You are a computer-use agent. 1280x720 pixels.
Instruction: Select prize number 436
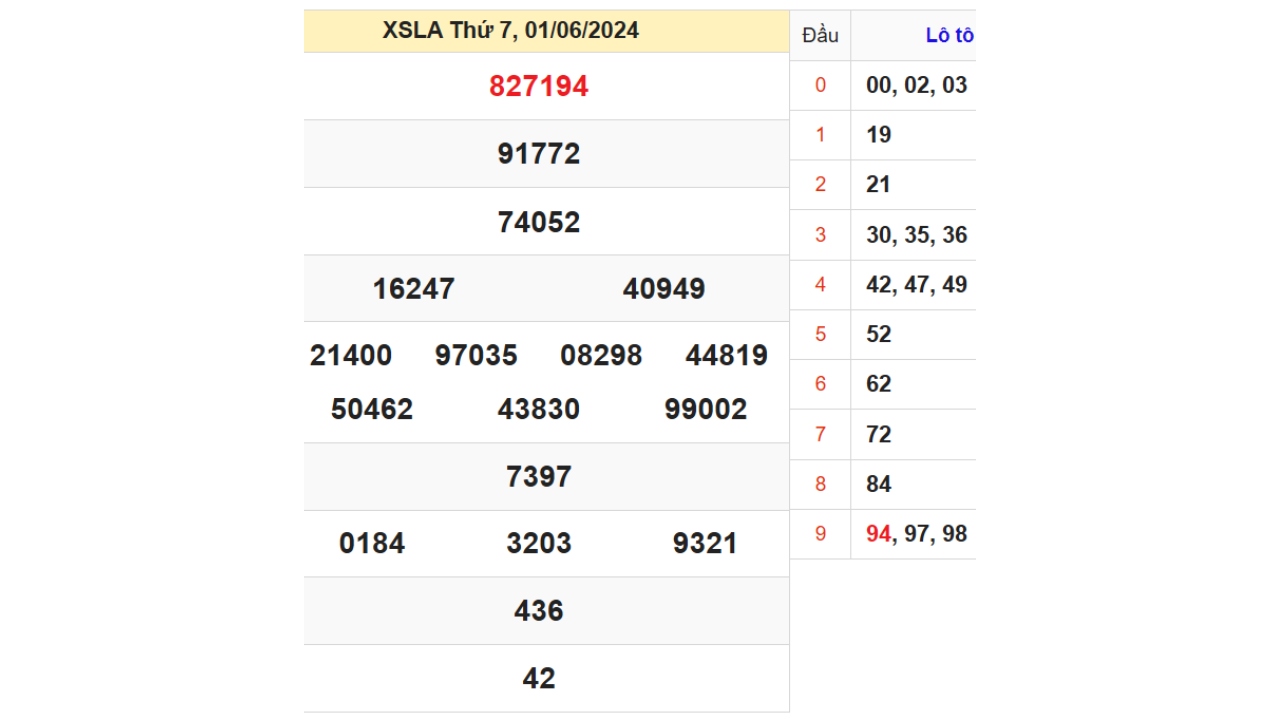tap(539, 611)
